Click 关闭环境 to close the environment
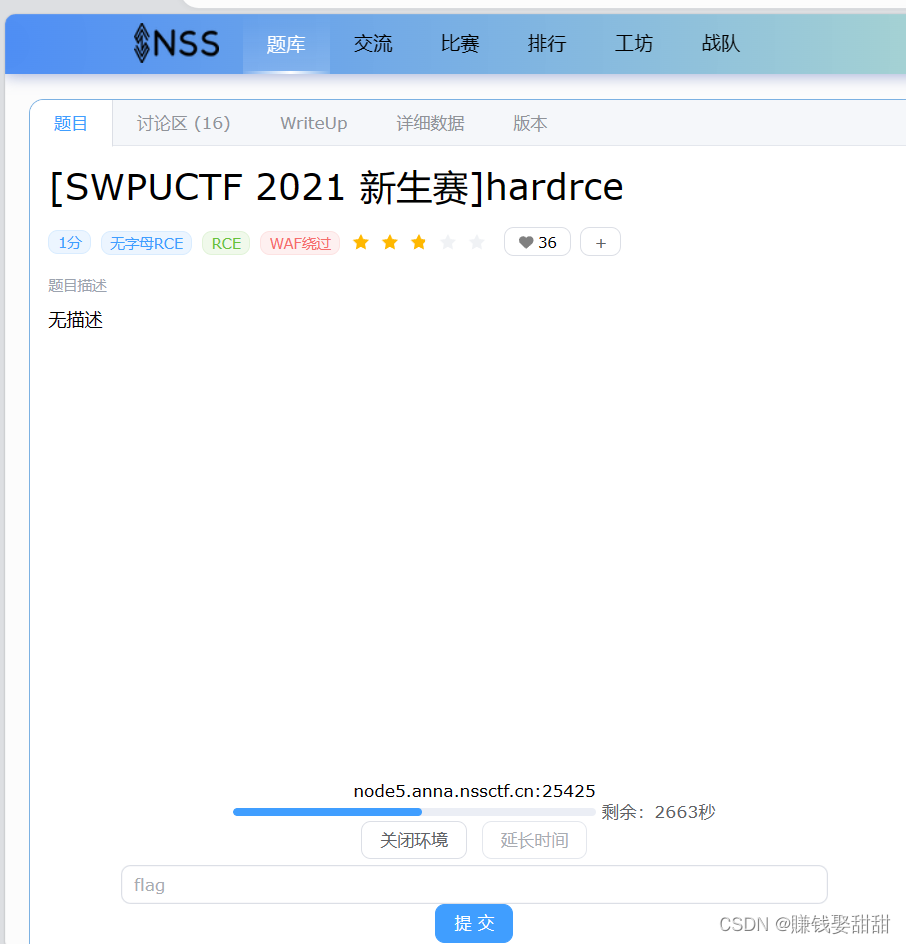This screenshot has width=906, height=944. 413,840
